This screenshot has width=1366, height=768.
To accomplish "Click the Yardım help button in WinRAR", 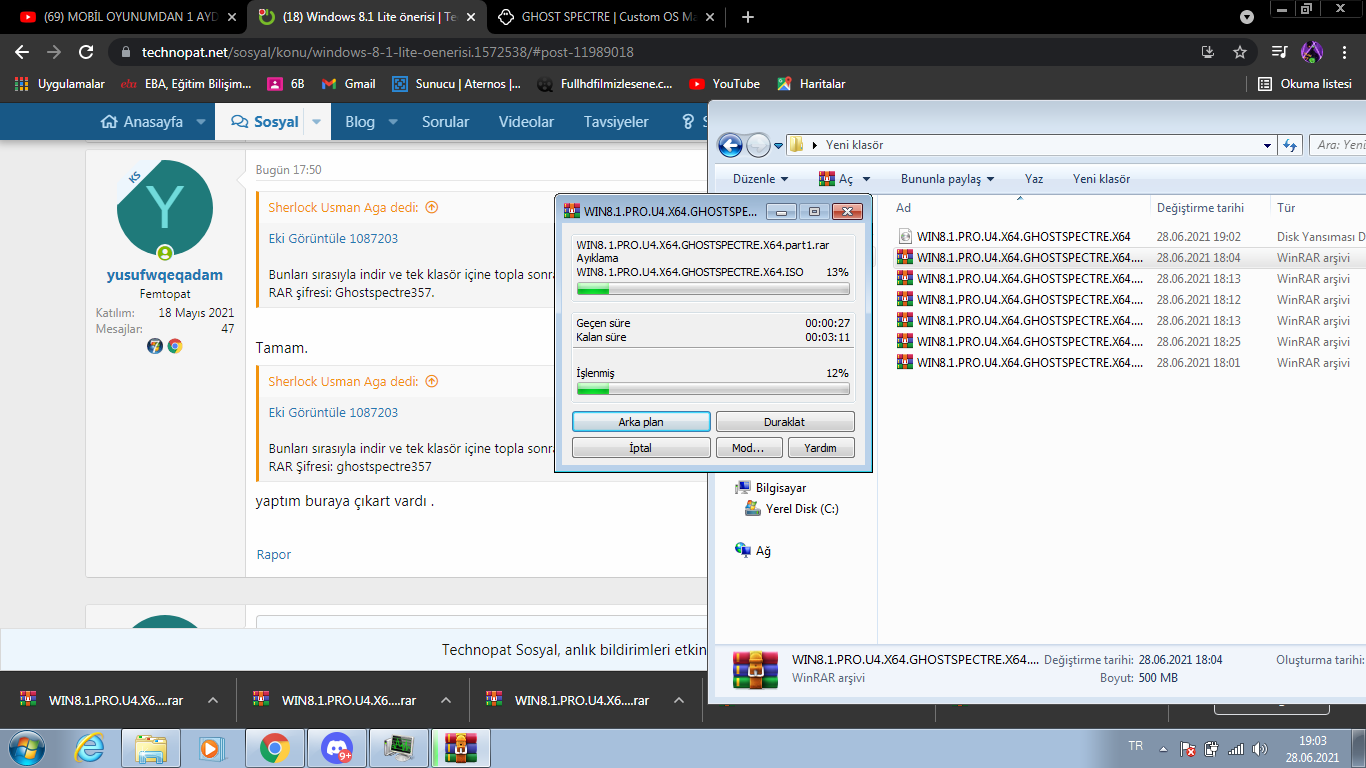I will pos(820,448).
